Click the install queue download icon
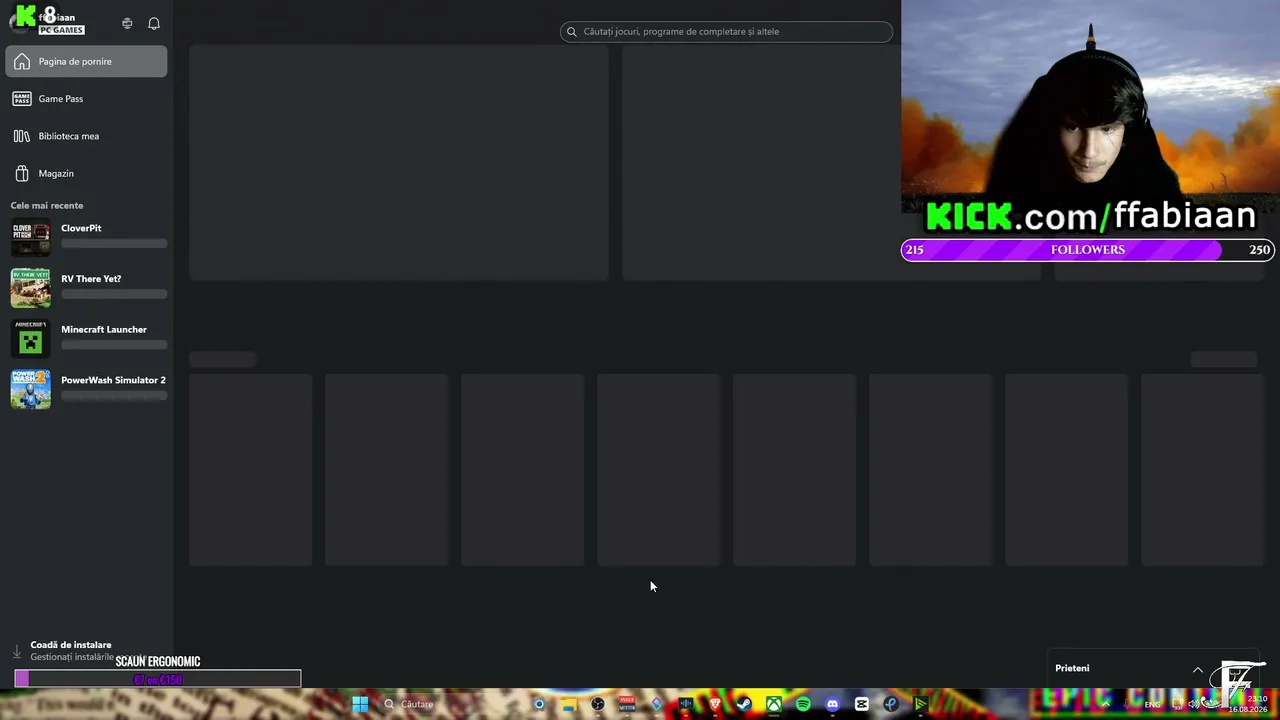The image size is (1280, 720). point(17,651)
